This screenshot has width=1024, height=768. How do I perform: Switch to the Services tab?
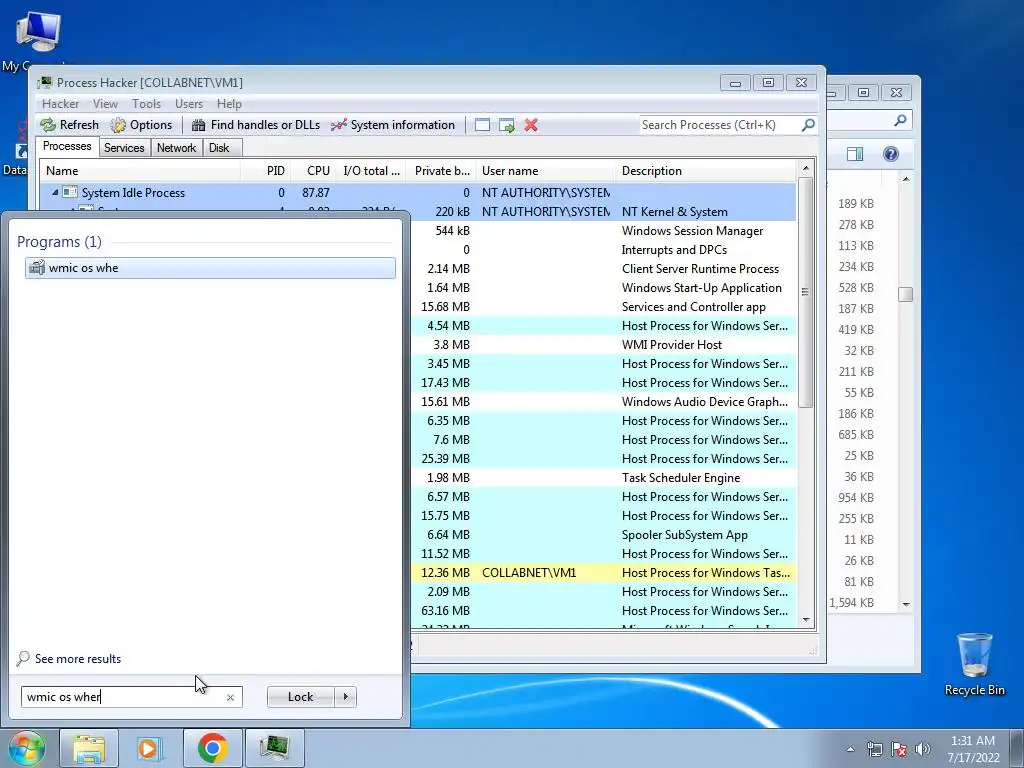click(124, 148)
